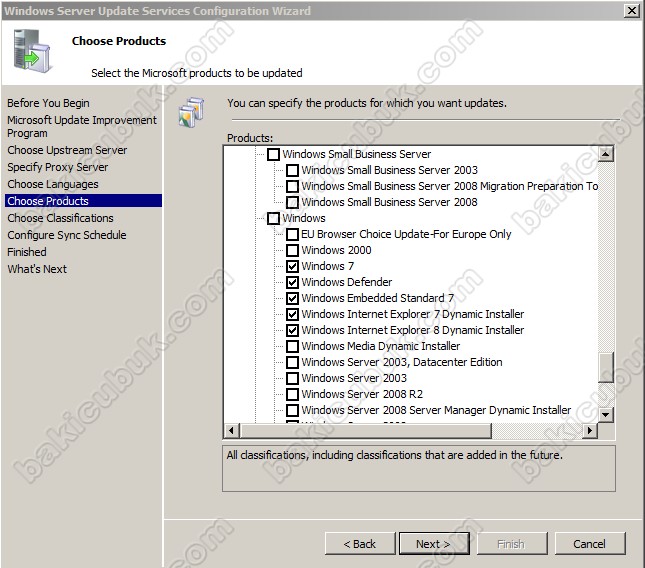The image size is (645, 568).
Task: Uncheck Windows Embedded Standard 7
Action: click(292, 298)
